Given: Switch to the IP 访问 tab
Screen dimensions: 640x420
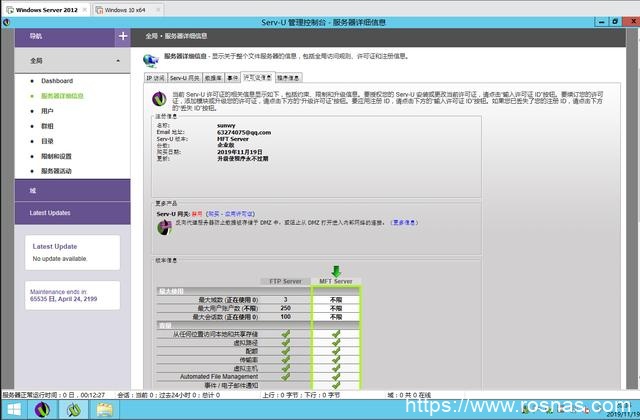Looking at the screenshot, I should pyautogui.click(x=156, y=78).
